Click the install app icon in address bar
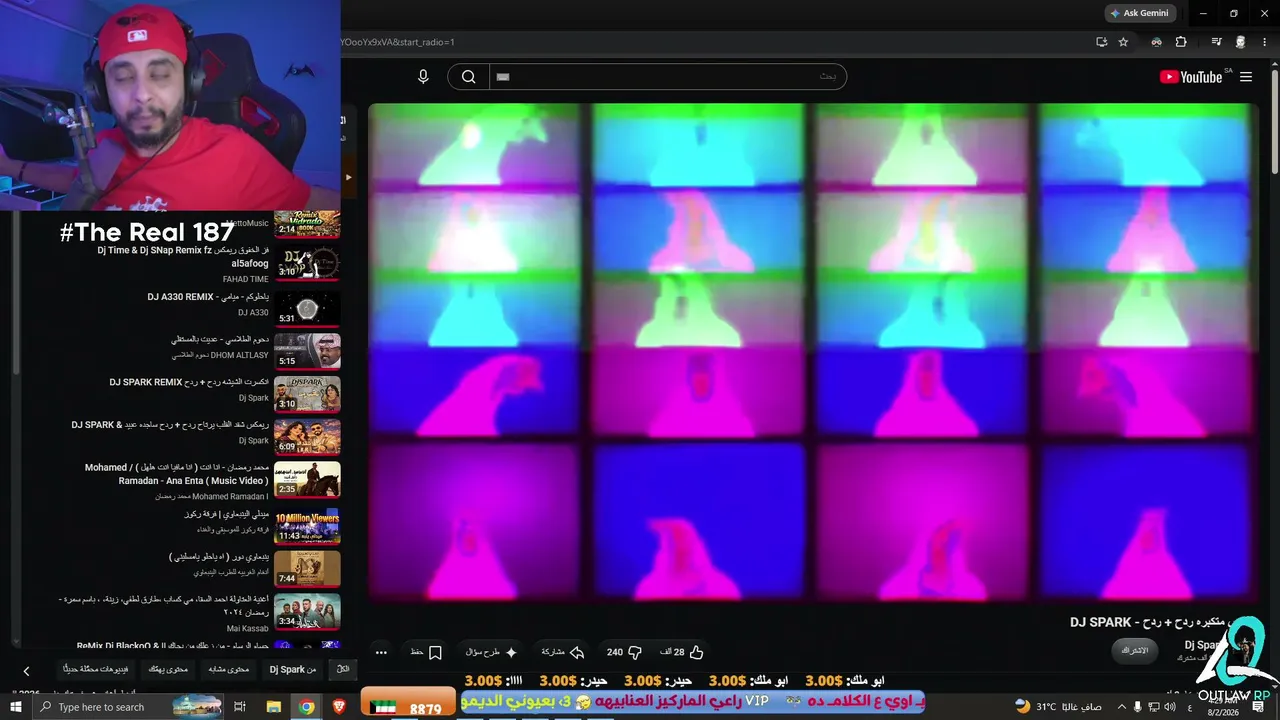Screen dimensions: 1280x720 coord(1101,42)
